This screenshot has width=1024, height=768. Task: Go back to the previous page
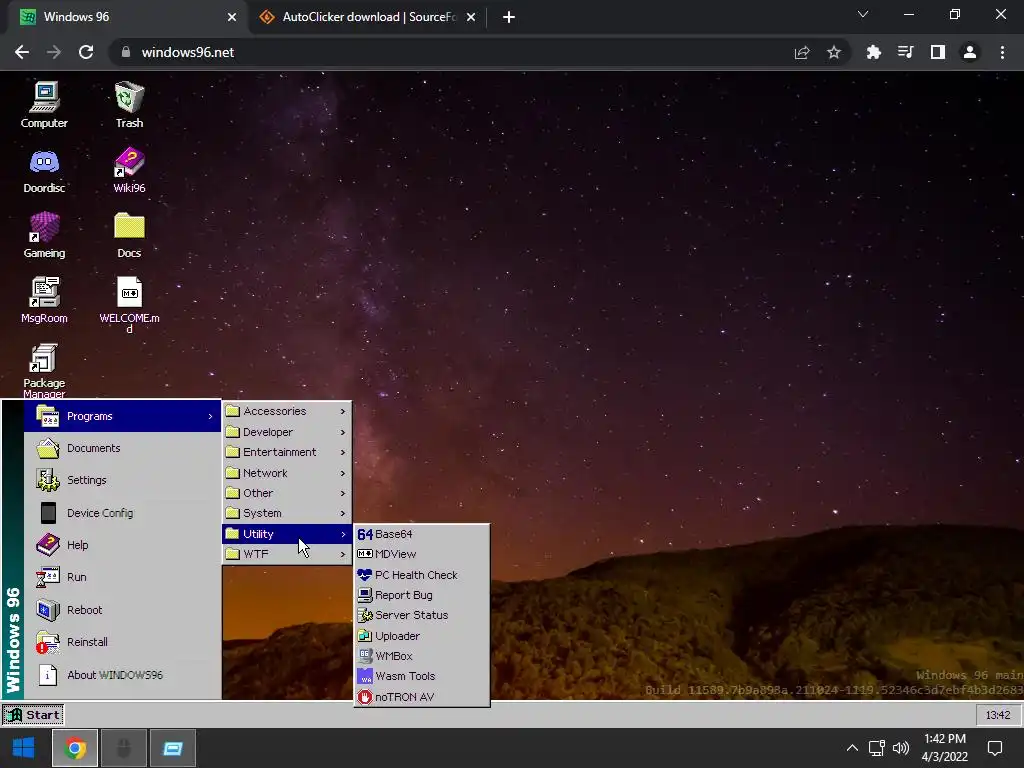tap(22, 52)
